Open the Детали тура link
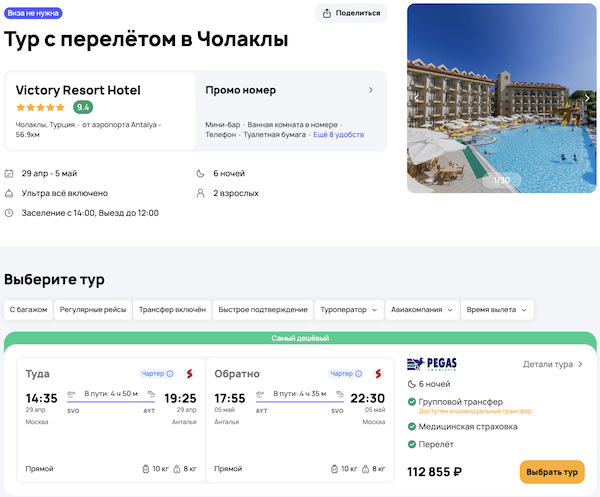 click(553, 365)
